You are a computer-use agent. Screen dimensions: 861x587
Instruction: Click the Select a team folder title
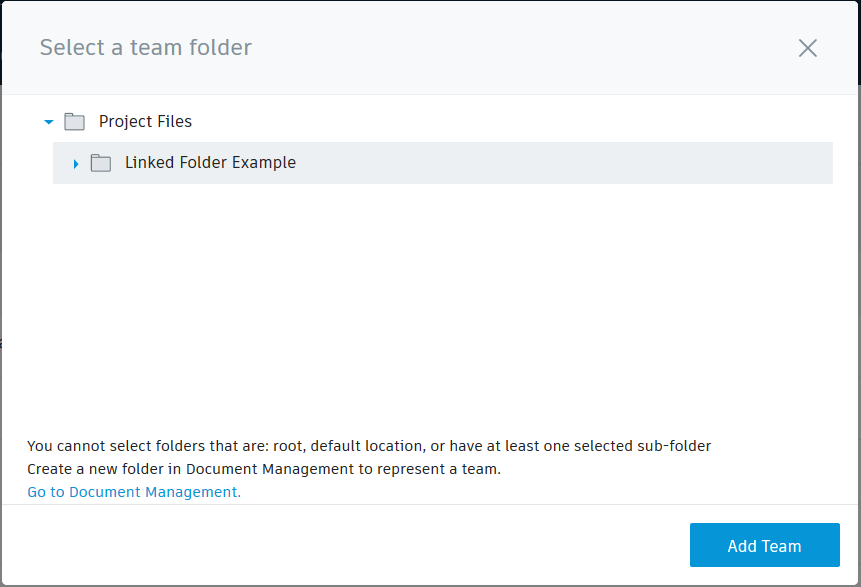tap(146, 47)
